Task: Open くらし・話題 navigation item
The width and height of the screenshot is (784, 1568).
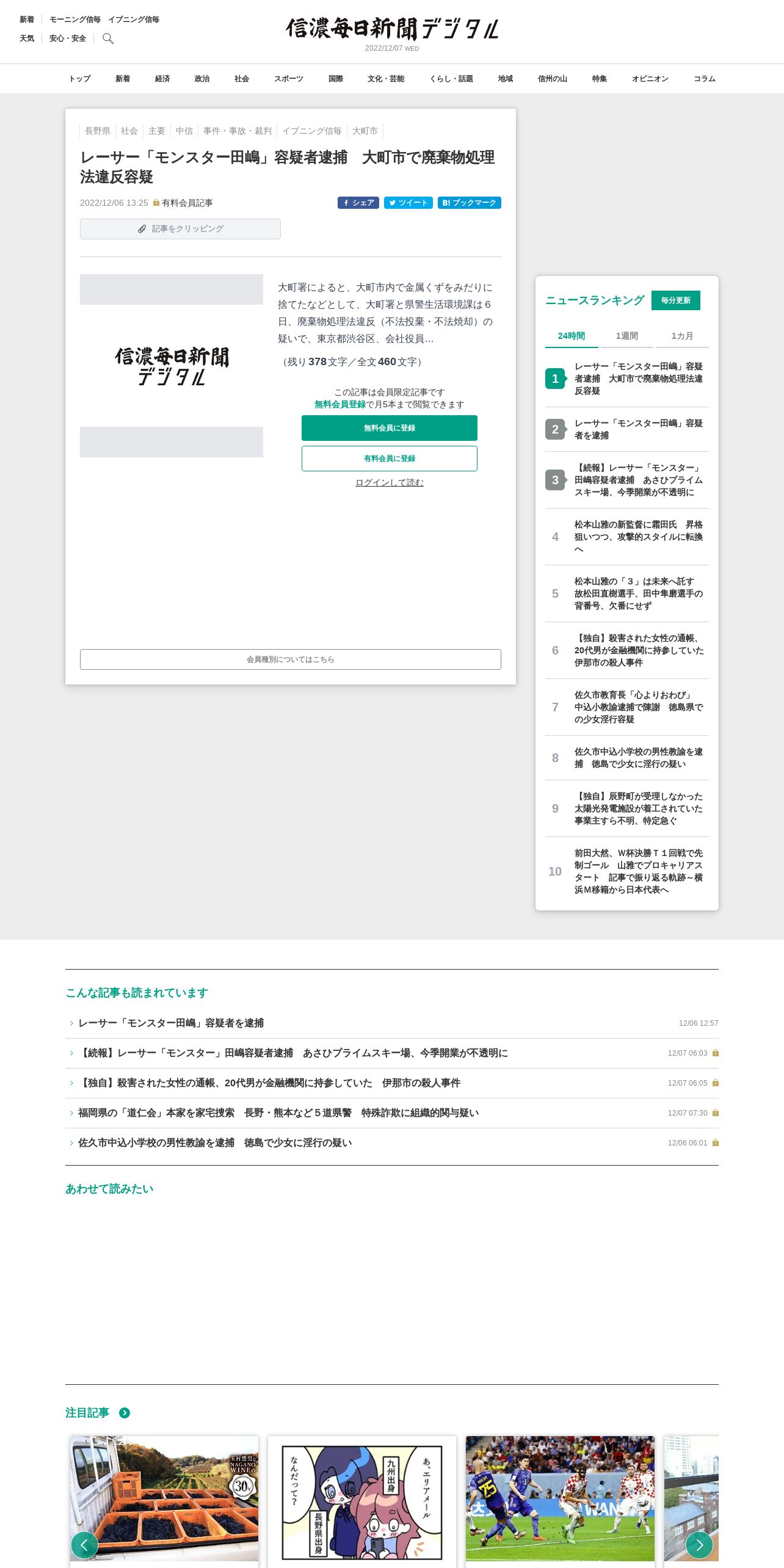Action: click(x=451, y=79)
